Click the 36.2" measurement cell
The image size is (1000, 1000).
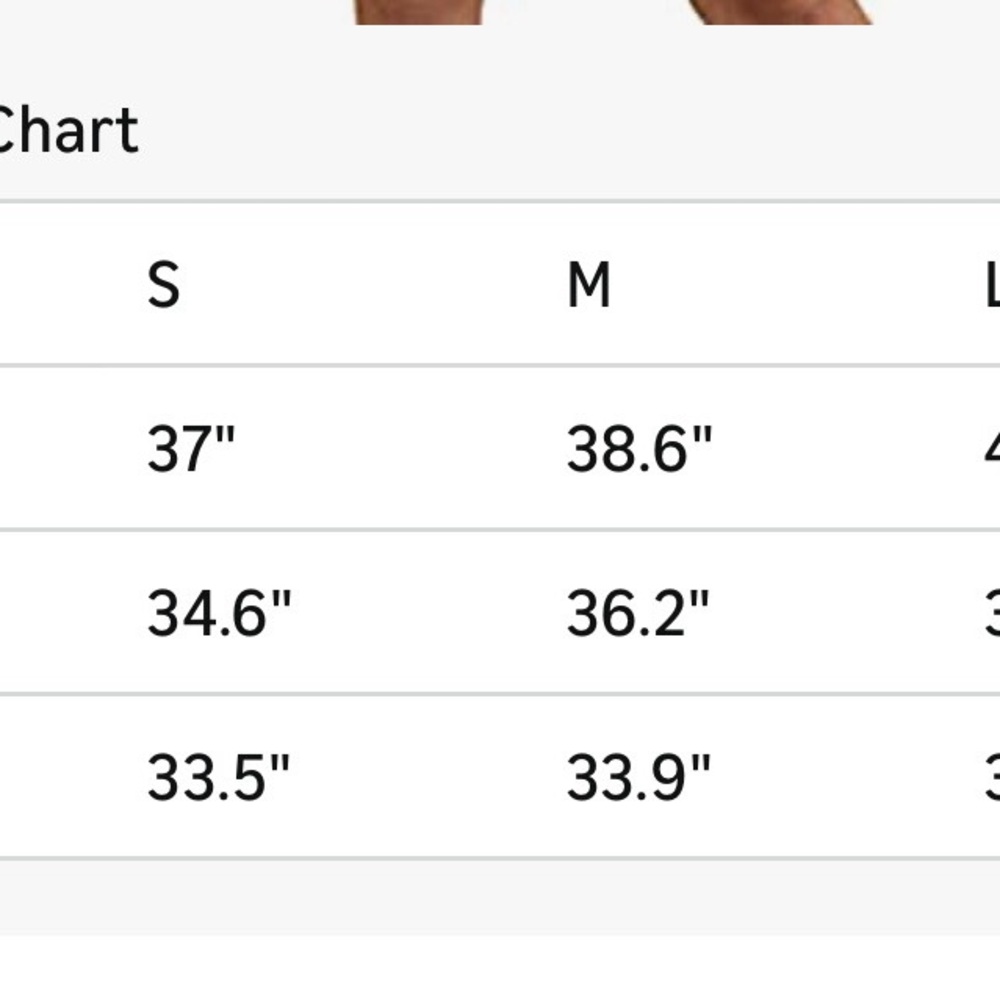[638, 613]
